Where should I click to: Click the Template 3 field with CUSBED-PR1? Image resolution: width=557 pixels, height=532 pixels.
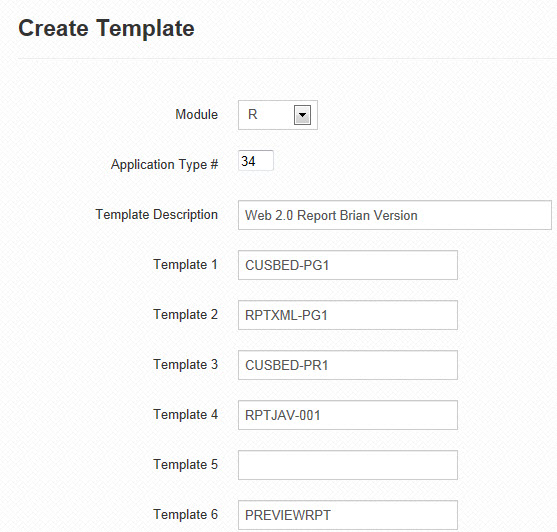point(348,365)
